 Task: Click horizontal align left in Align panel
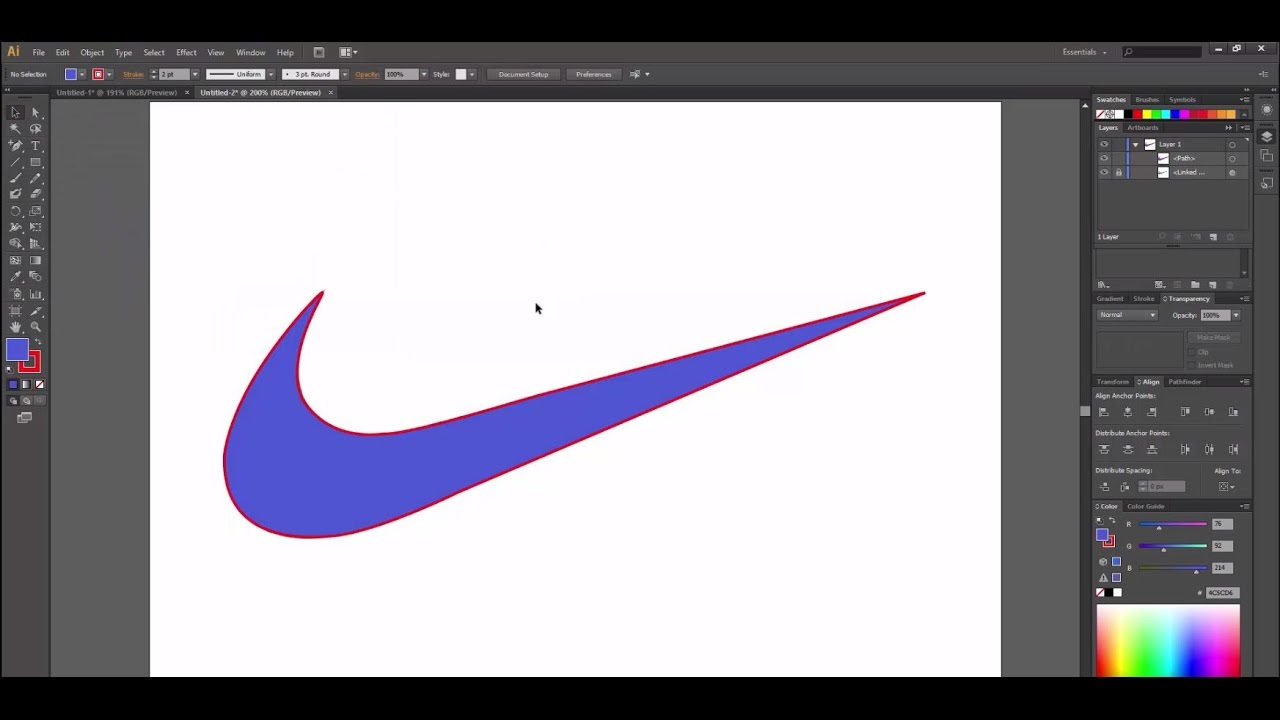(1104, 411)
